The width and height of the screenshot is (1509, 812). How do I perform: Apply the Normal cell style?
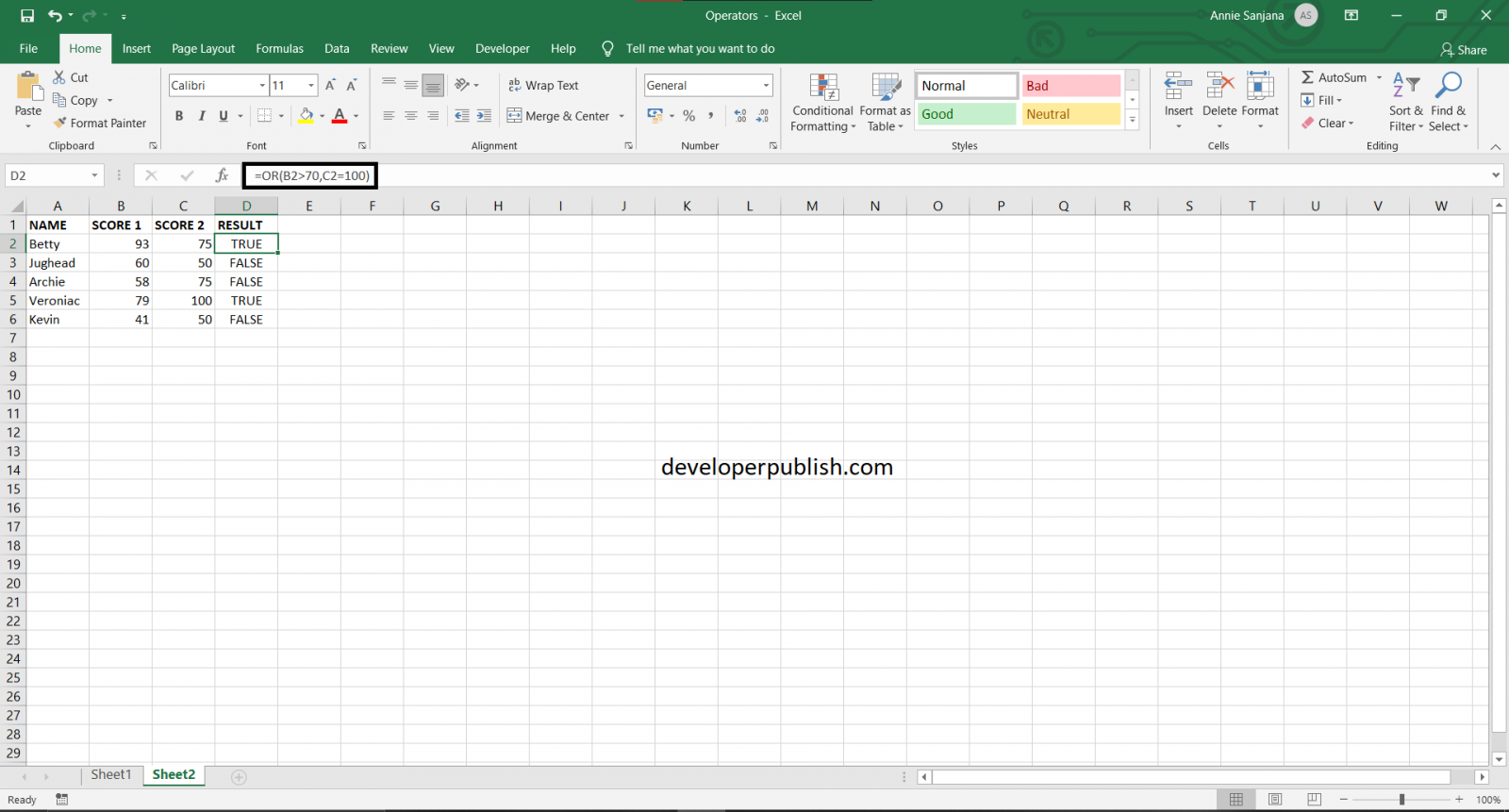click(x=967, y=86)
